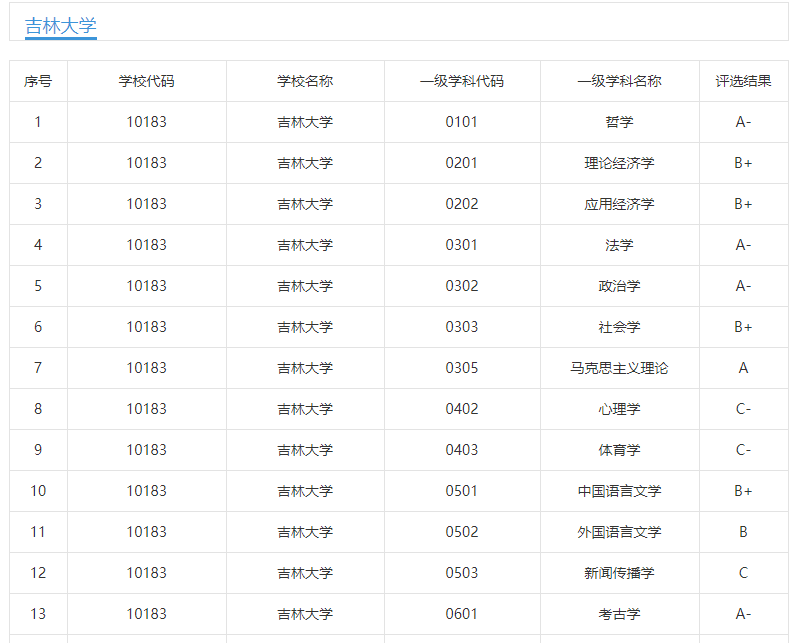Click the C- result for 心理学
The height and width of the screenshot is (643, 801).
743,409
